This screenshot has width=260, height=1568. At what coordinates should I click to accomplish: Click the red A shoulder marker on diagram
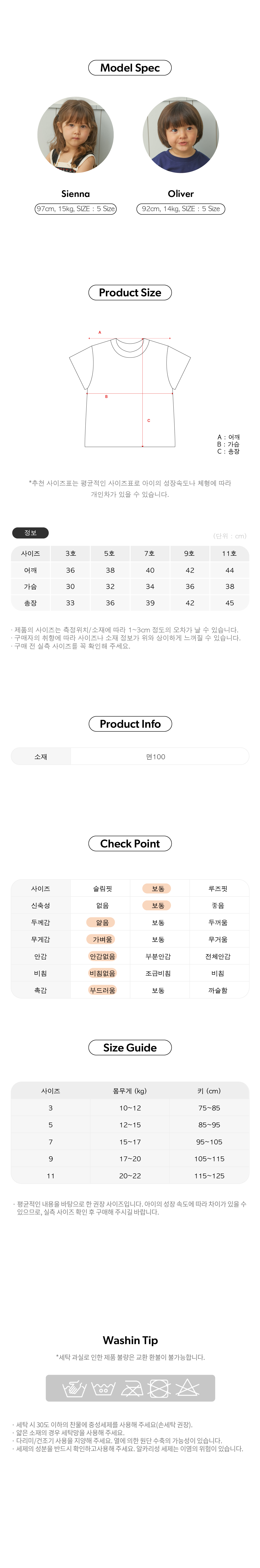[x=100, y=332]
